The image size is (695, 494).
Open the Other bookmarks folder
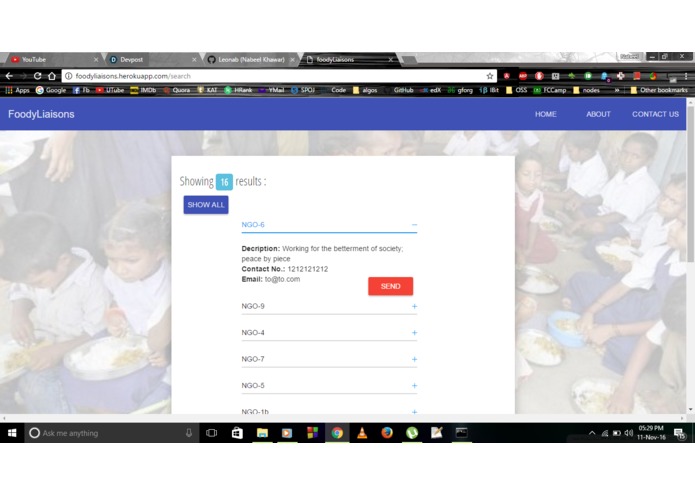point(659,90)
